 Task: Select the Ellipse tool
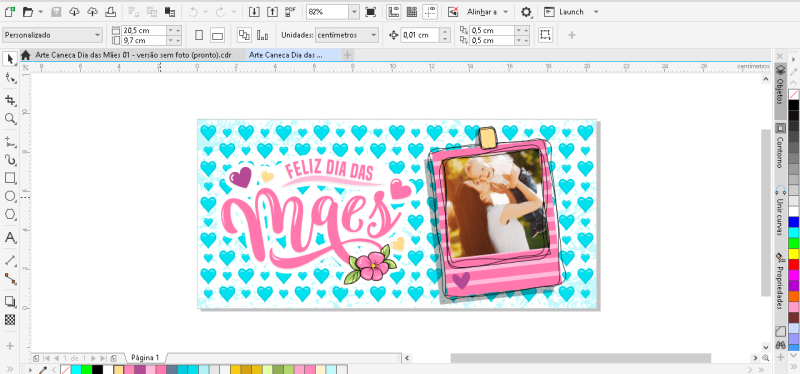[x=10, y=196]
